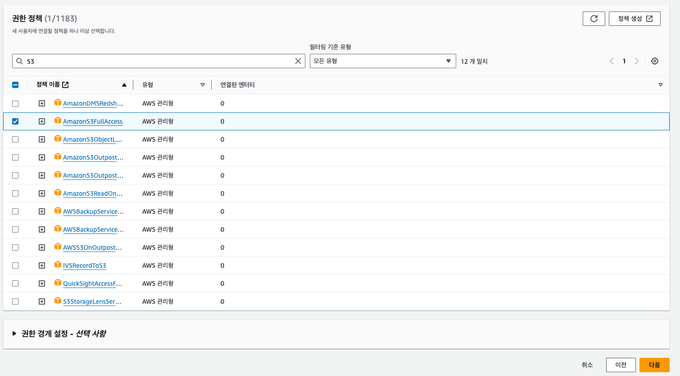This screenshot has height=376, width=680.
Task: Click orange policy icon for S3StorageLensSer...
Action: point(57,301)
